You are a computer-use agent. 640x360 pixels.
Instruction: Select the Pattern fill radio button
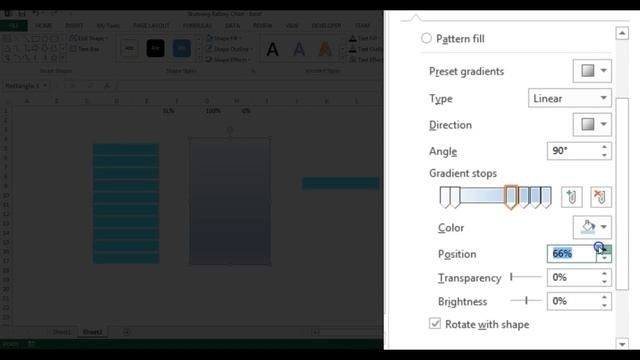[426, 38]
